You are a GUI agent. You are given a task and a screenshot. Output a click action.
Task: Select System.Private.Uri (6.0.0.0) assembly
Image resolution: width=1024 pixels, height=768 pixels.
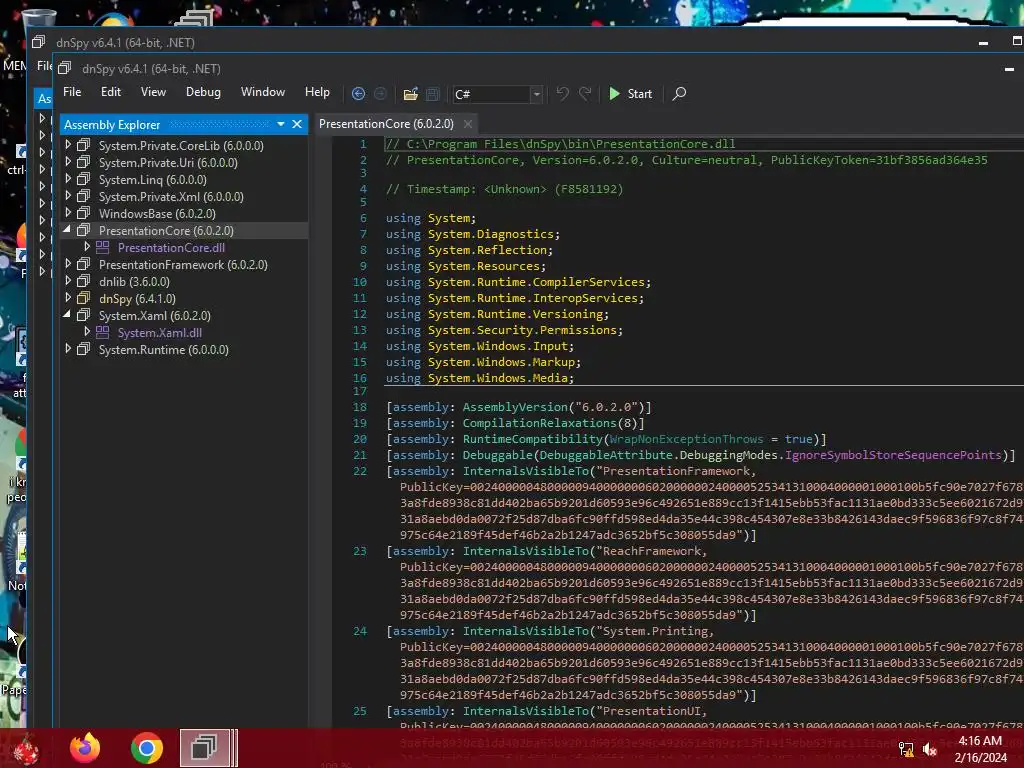(168, 163)
